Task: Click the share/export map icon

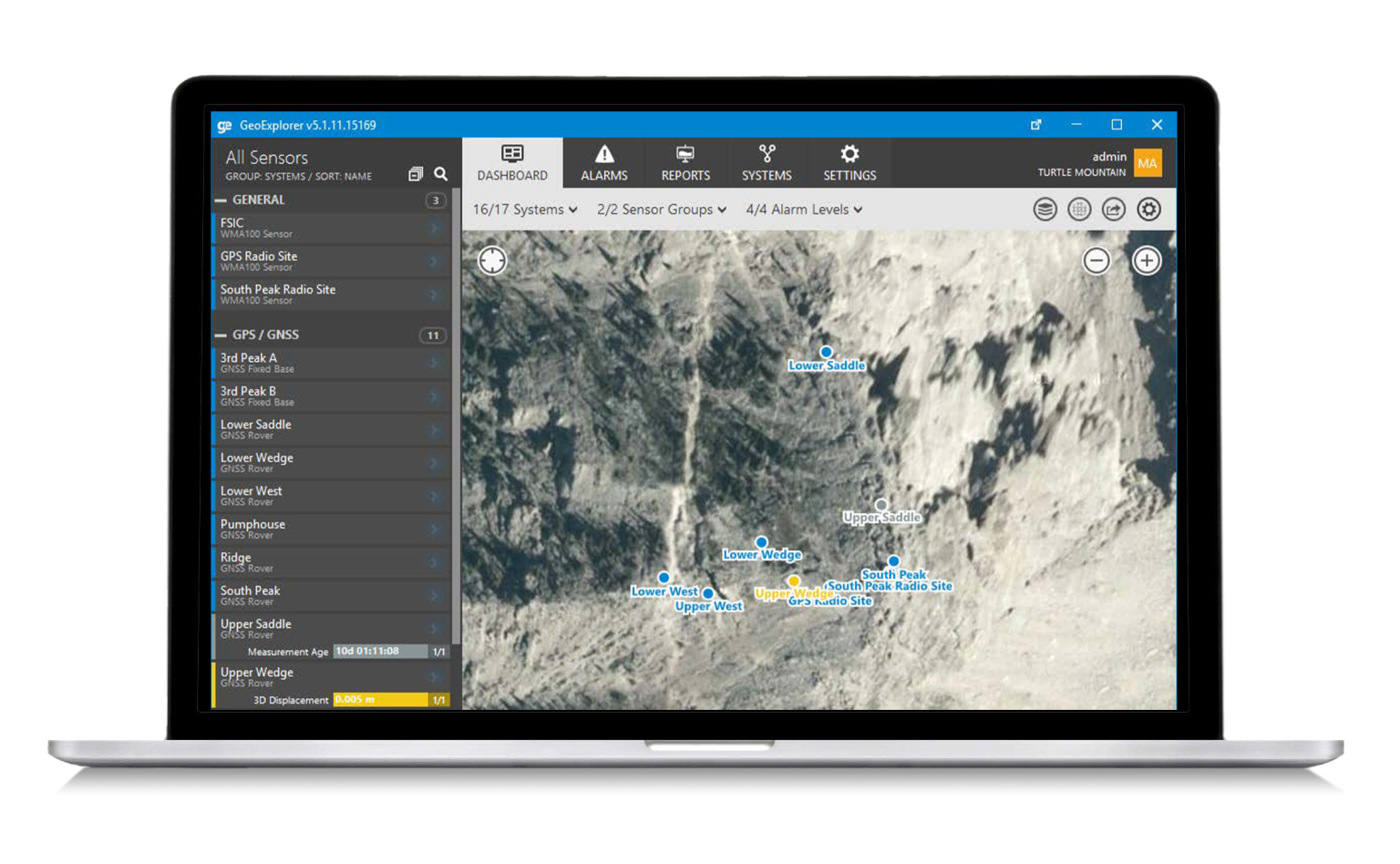Action: click(x=1114, y=209)
